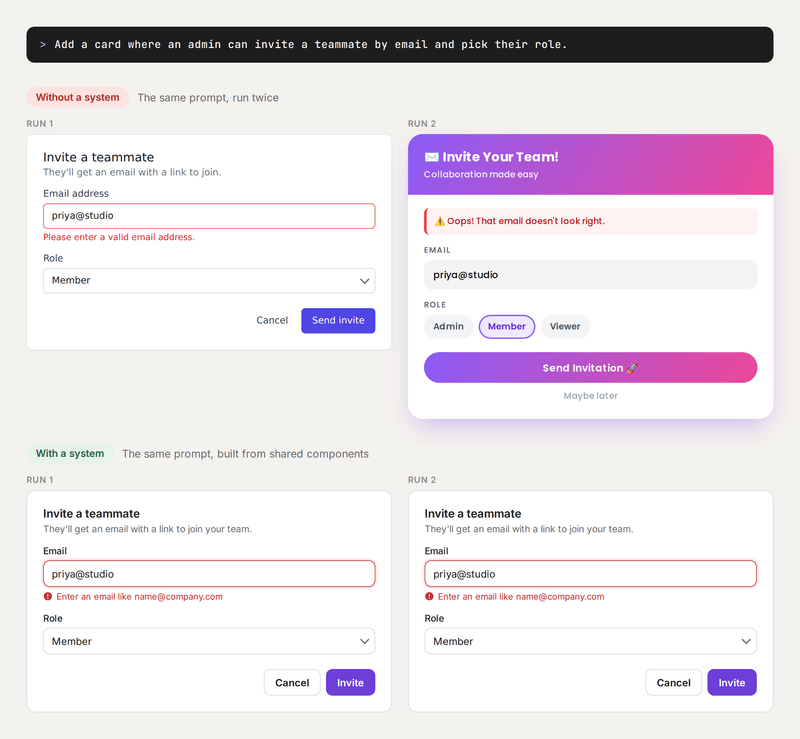Click 'Please enter a valid email address.' message
Screen dimensions: 800x739
119,237
